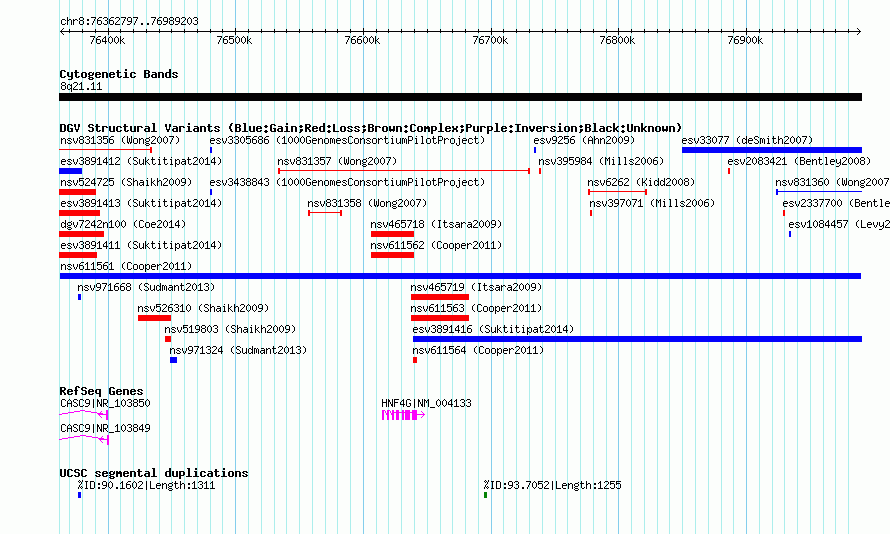Click the short red nsv831358 loss bar
Screen dimensions: 890x534
click(x=325, y=213)
